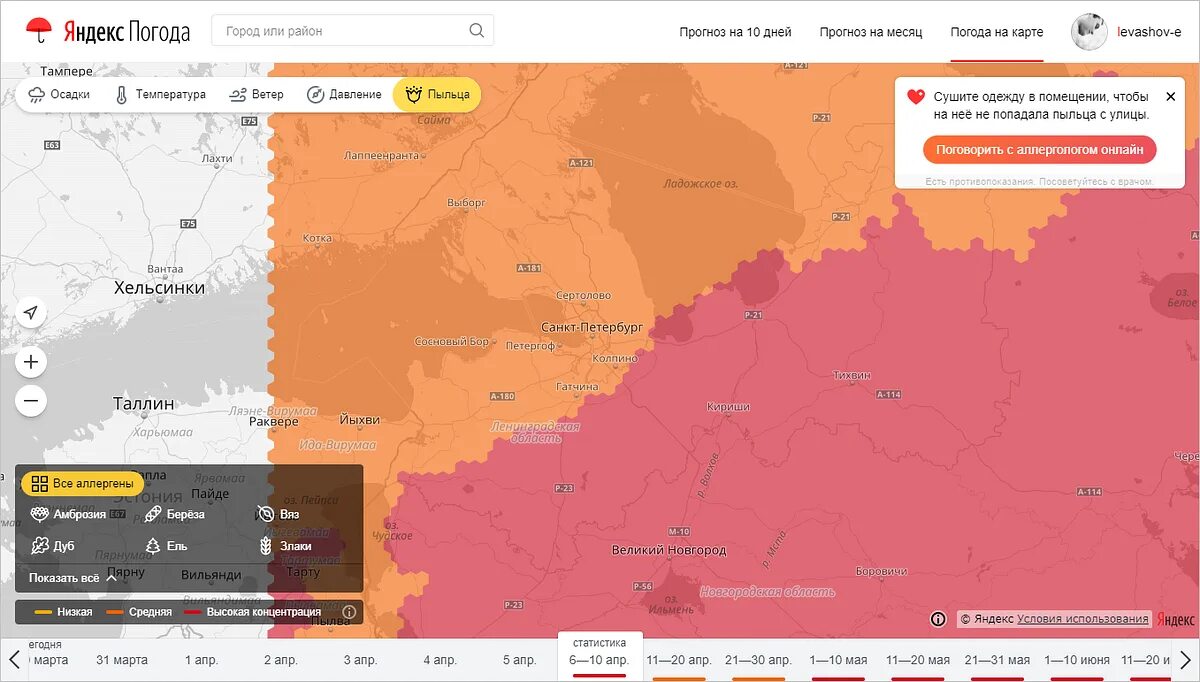Select the Ветер wind layer

(x=256, y=95)
